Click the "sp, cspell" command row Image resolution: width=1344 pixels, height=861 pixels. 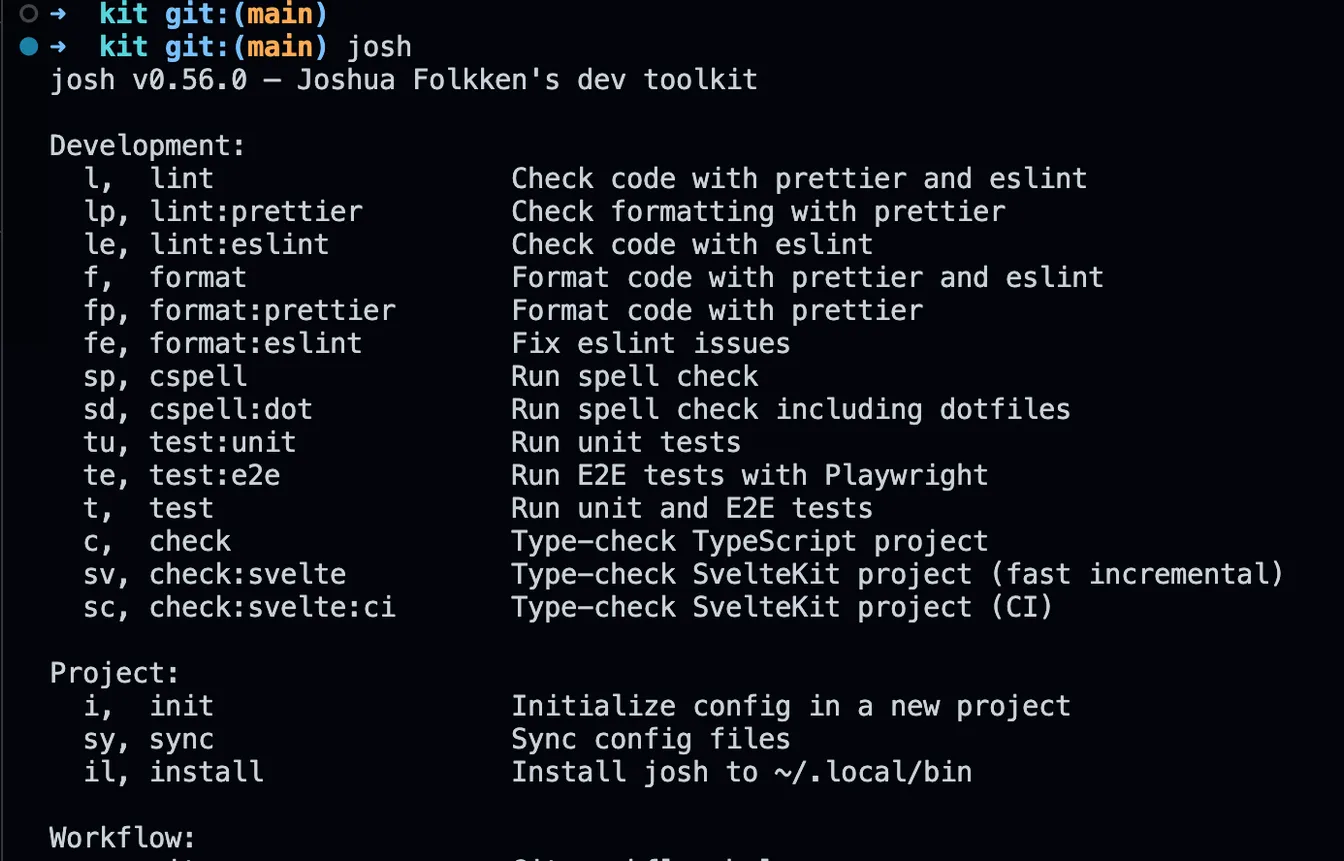(x=421, y=377)
